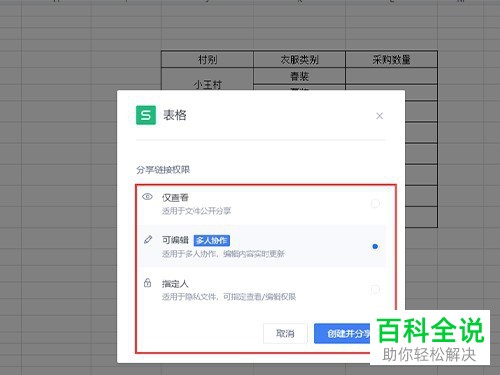
Task: Click the 适用于文件公开分享 description
Action: (x=196, y=211)
